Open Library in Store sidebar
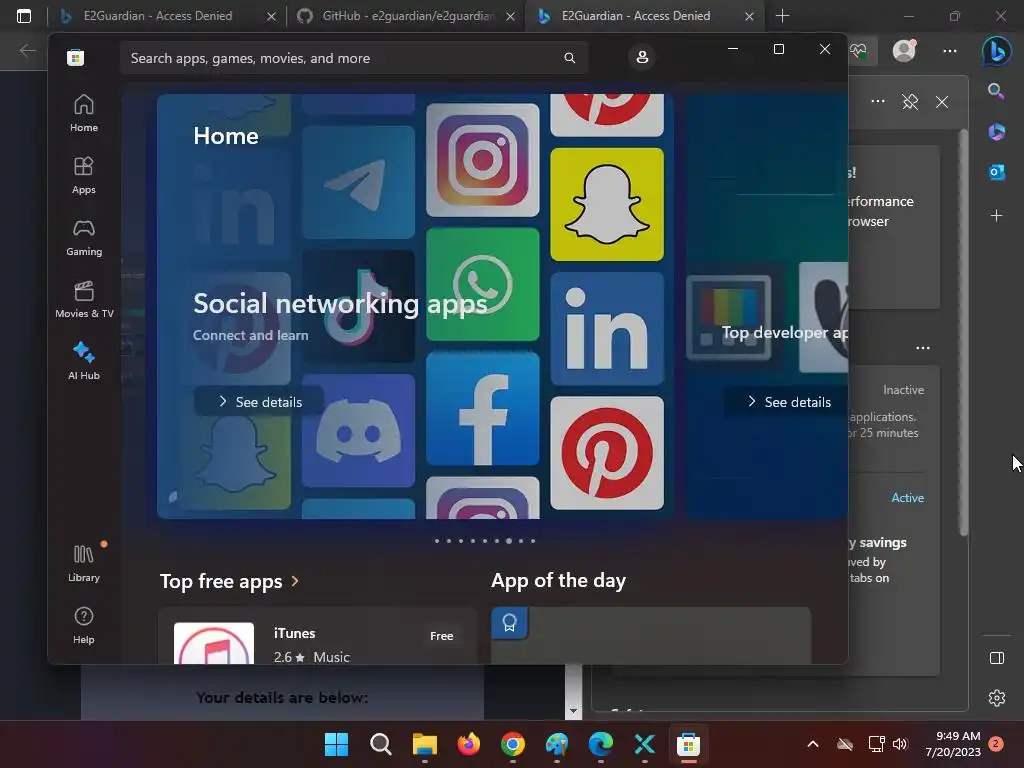Screen dimensions: 1024x768 pos(84,563)
